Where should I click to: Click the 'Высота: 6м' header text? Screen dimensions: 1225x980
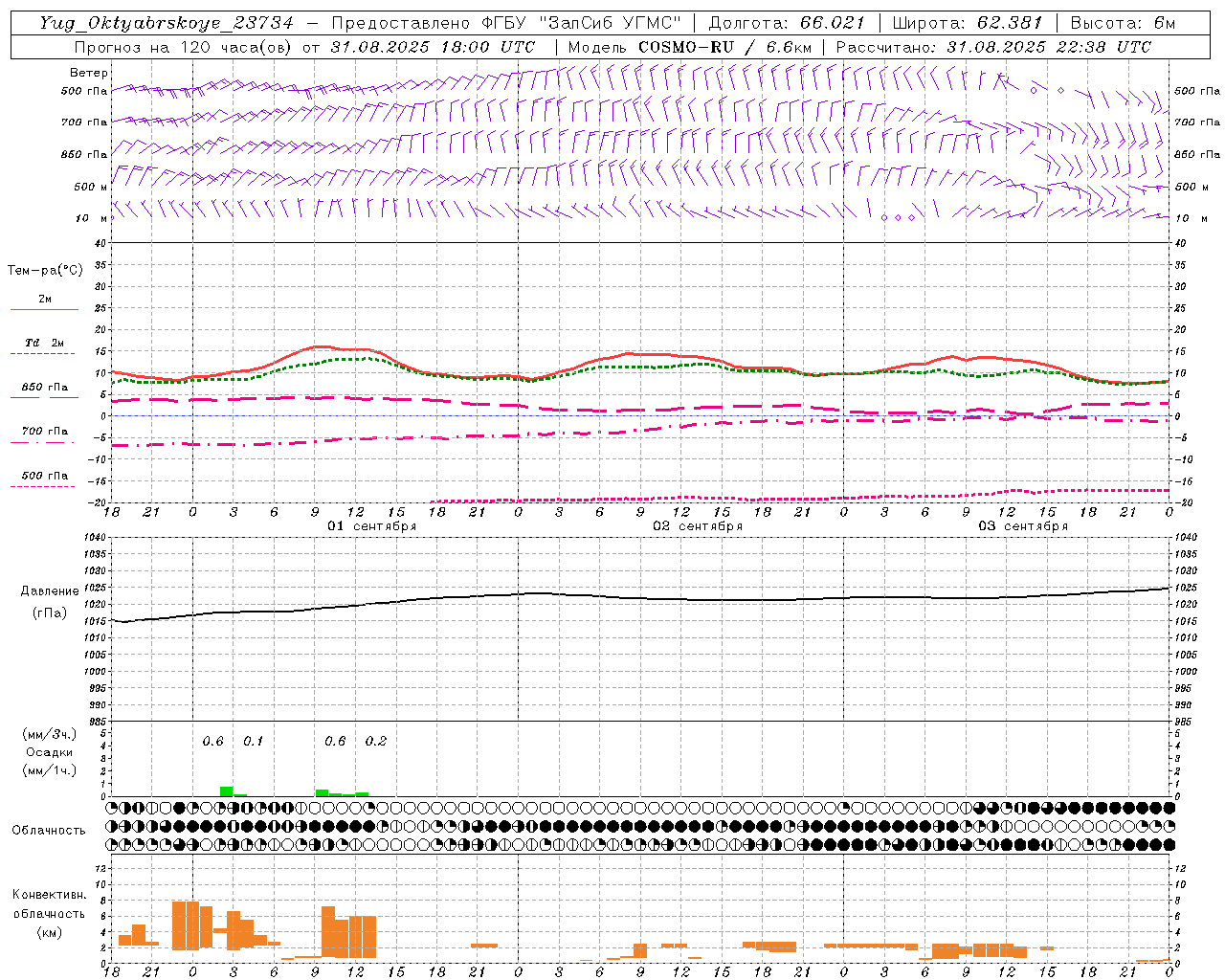[1123, 23]
